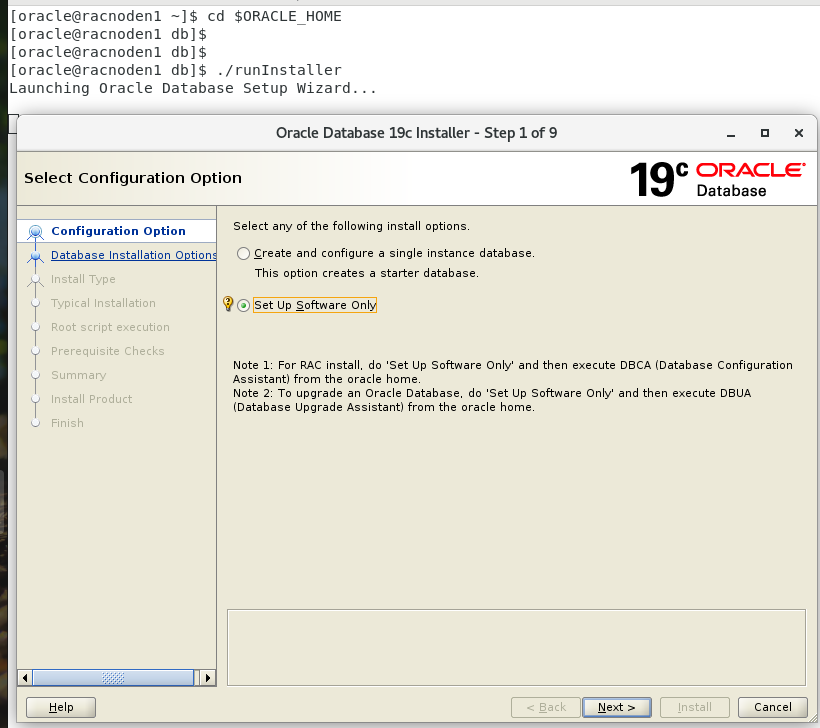Select the Configuration Option step in sidebar

[x=118, y=231]
